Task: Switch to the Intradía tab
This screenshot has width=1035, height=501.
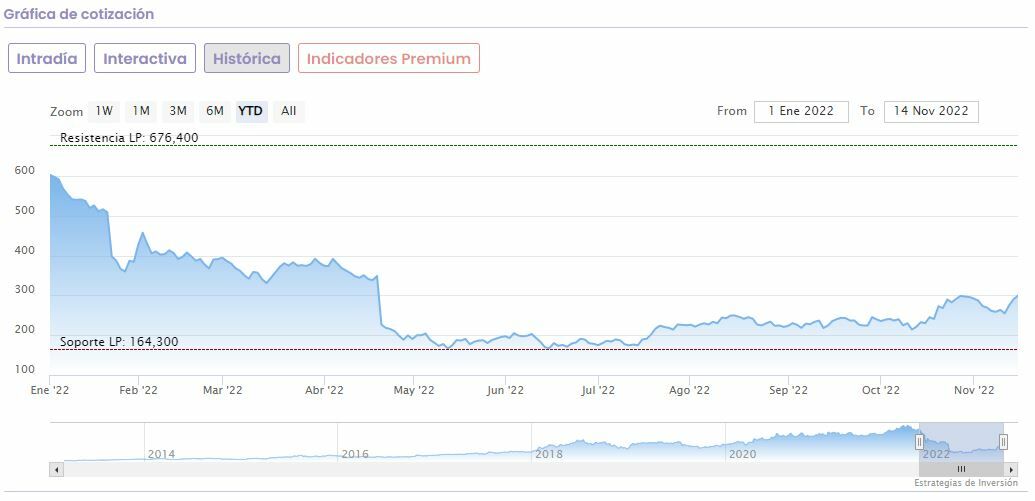Action: coord(47,58)
